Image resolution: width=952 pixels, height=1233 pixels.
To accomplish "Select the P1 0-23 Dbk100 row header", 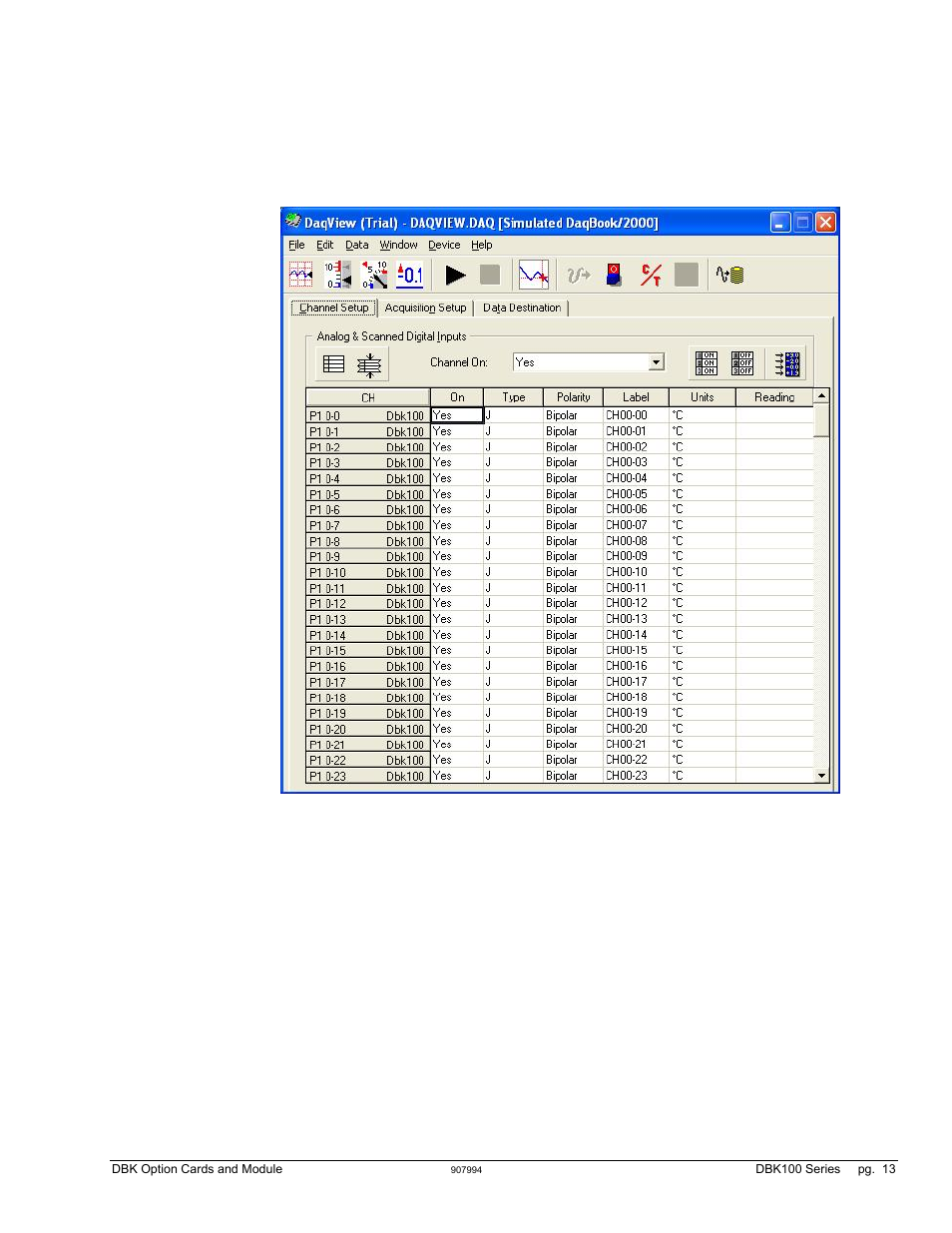I will 367,776.
